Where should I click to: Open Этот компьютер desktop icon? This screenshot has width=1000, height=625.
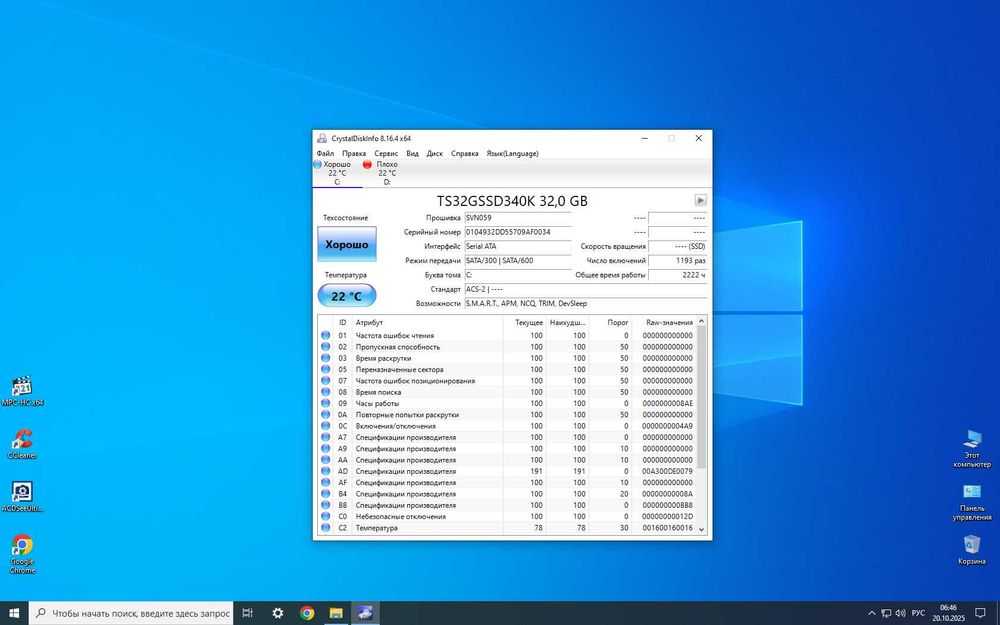click(x=972, y=448)
